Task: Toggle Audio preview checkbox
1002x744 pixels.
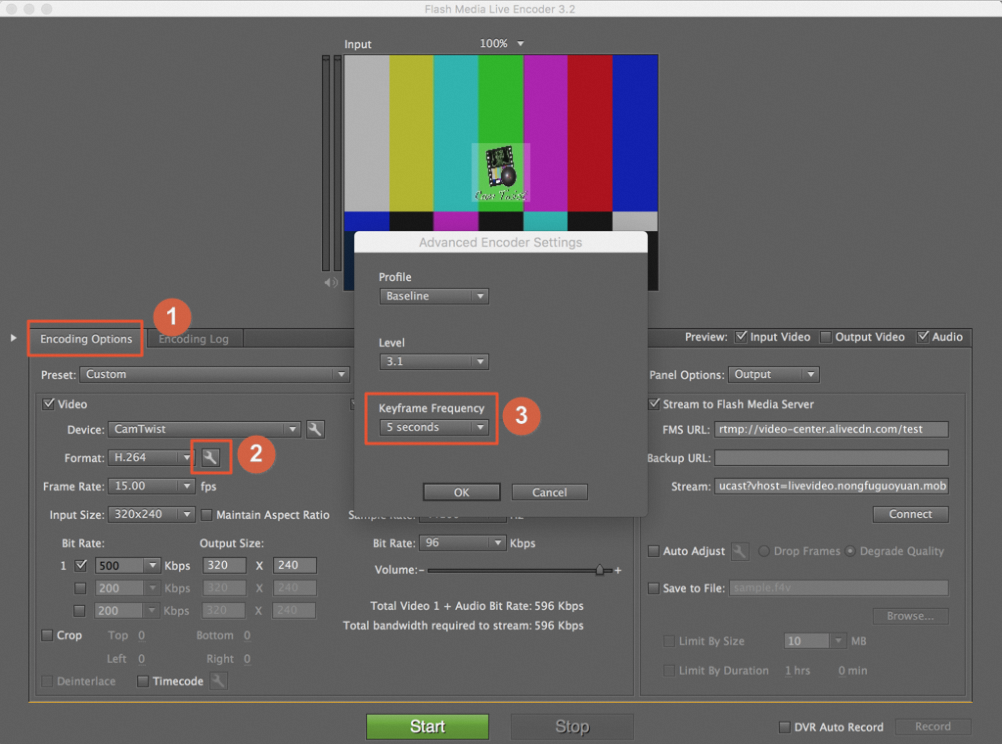Action: [923, 336]
